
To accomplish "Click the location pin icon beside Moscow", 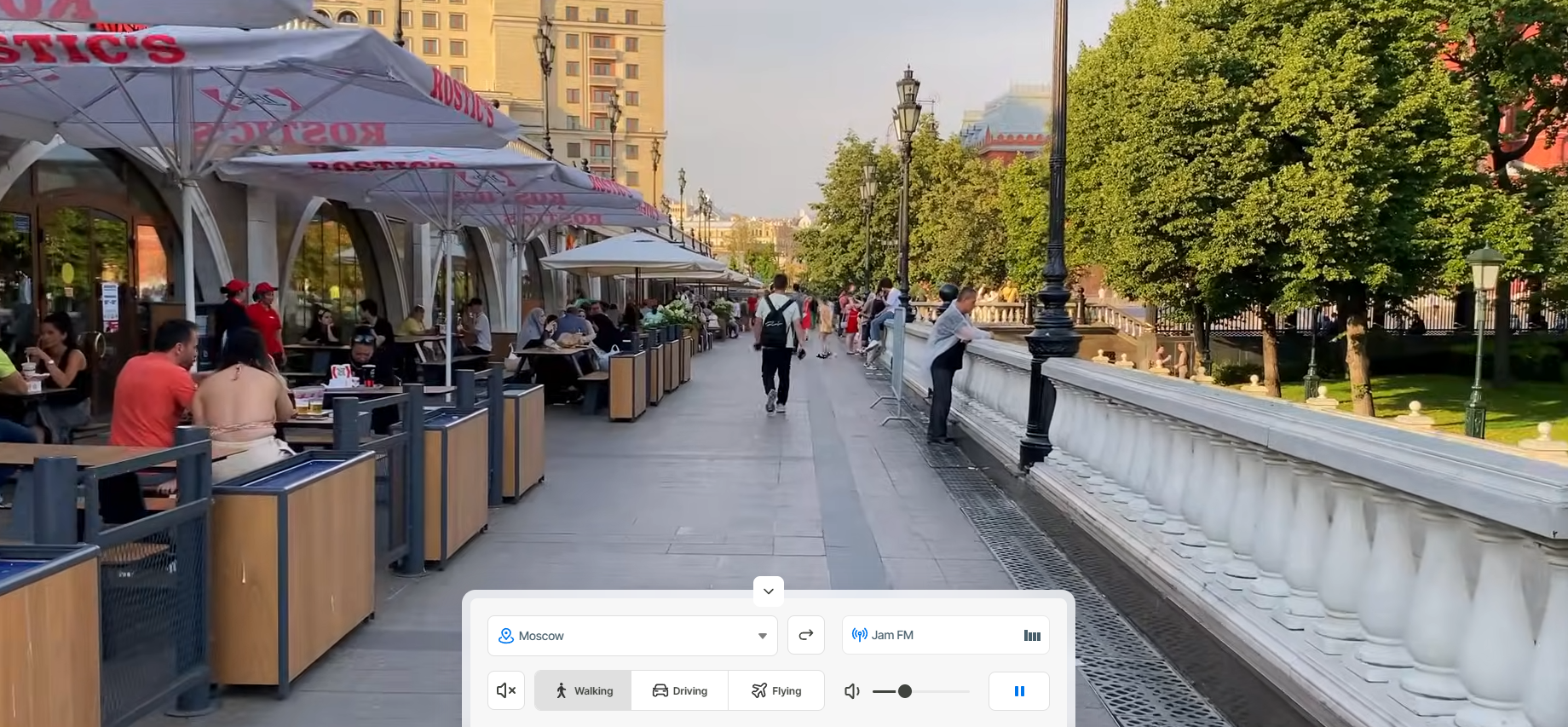I will coord(505,636).
